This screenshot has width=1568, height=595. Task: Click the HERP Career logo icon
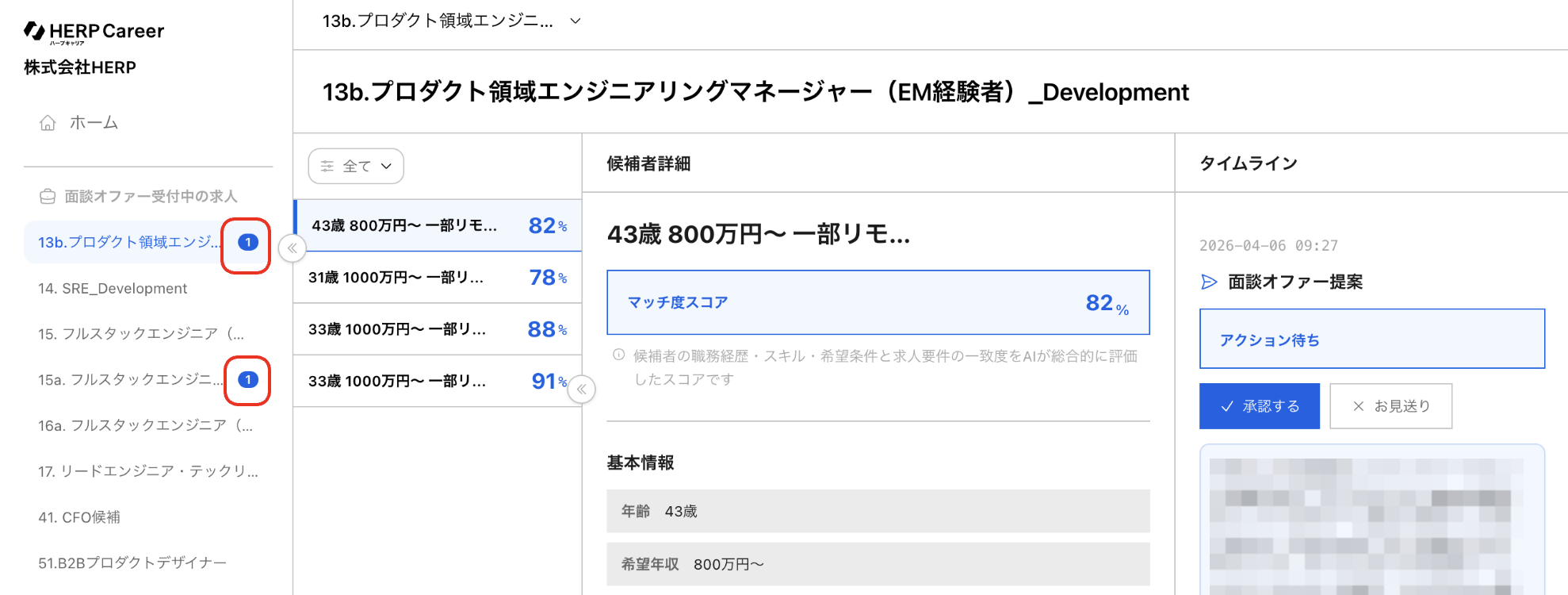pos(34,31)
